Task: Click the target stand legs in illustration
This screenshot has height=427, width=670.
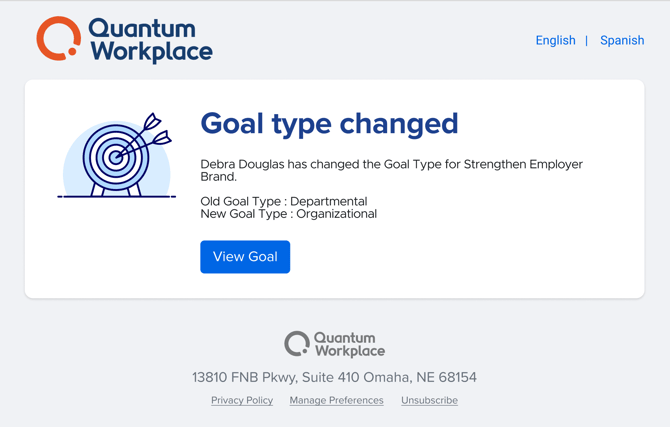Action: 117,188
